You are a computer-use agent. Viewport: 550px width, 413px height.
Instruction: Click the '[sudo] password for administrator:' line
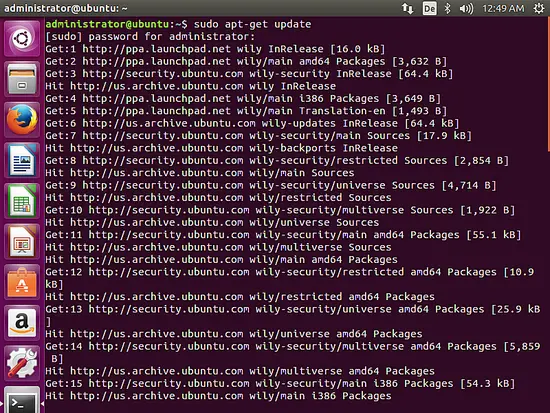(150, 36)
